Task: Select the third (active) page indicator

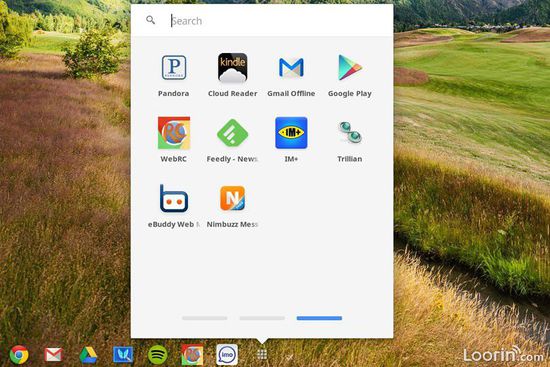Action: (x=319, y=318)
